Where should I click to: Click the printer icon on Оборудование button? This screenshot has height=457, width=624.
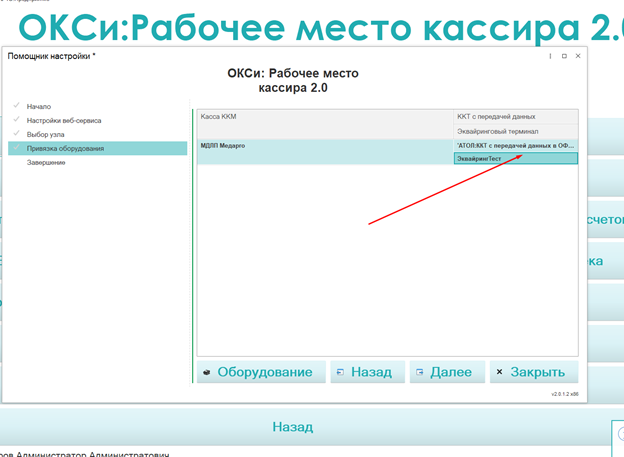coord(207,372)
